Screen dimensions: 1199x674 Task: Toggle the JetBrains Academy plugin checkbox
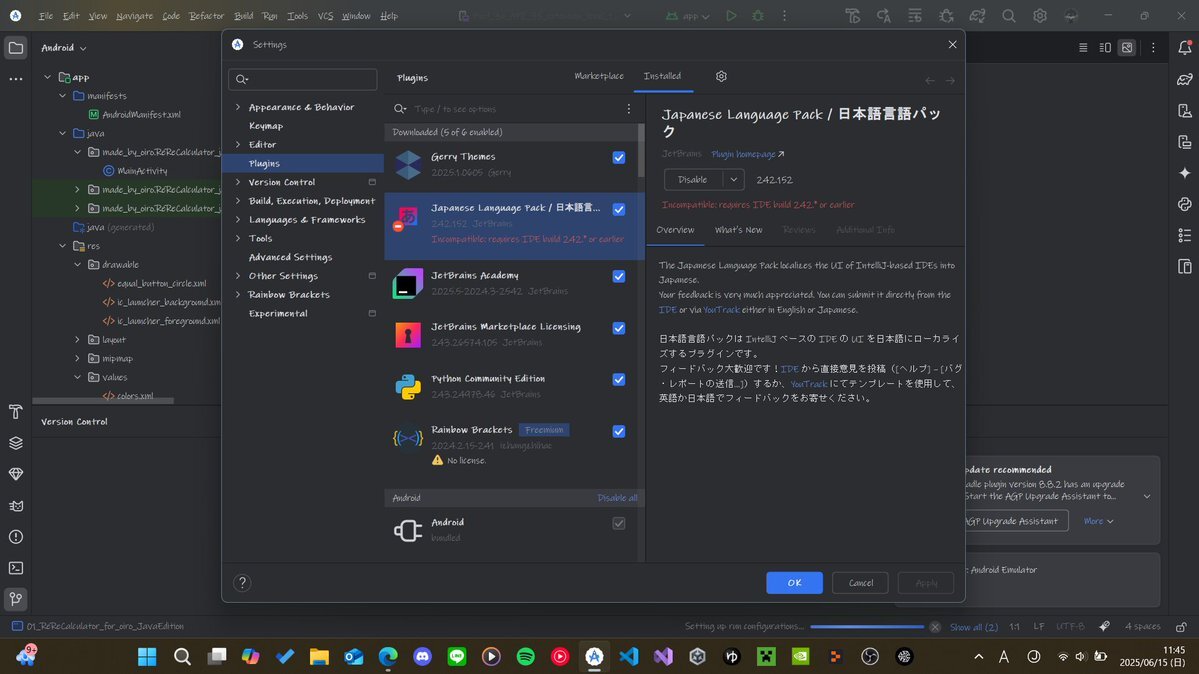point(619,276)
